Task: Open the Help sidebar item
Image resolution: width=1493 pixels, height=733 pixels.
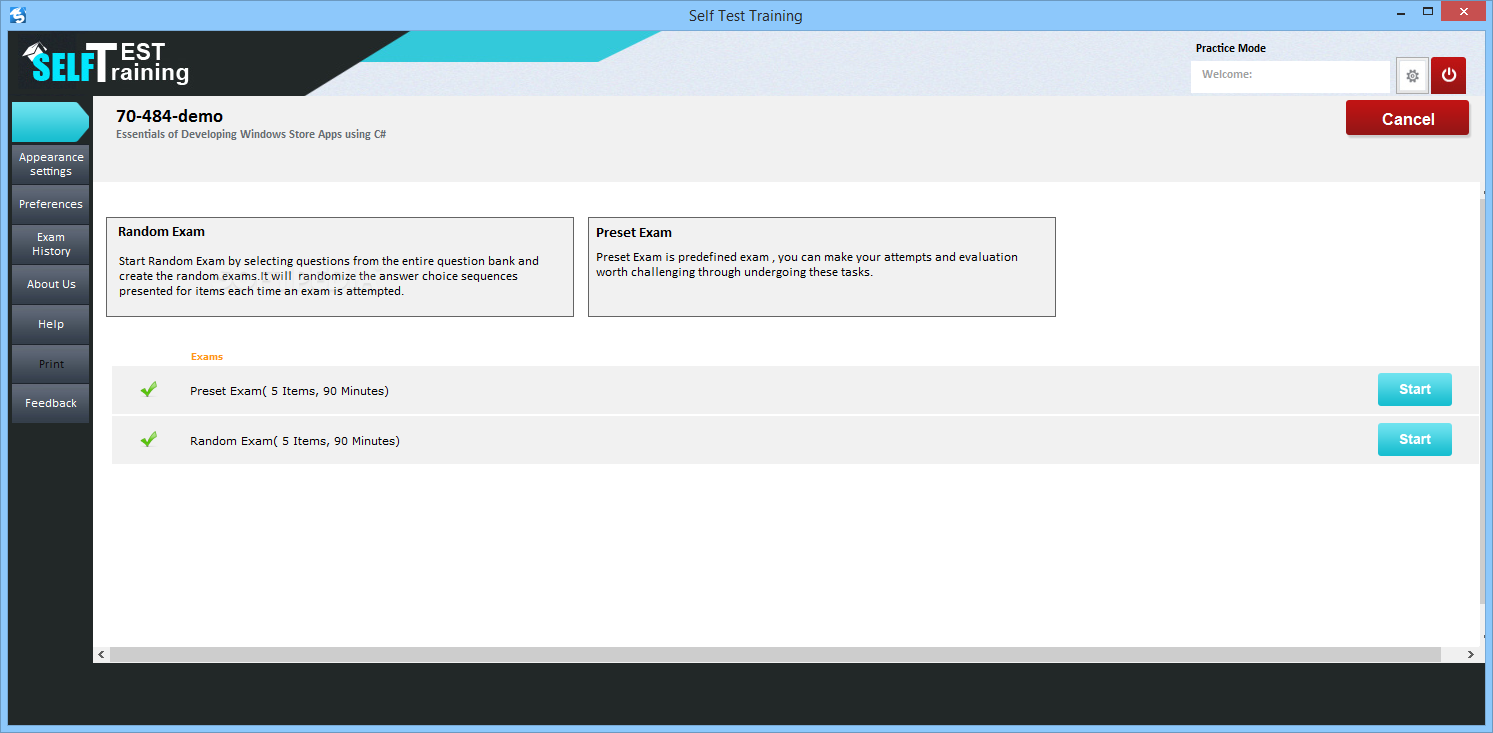Action: tap(51, 324)
